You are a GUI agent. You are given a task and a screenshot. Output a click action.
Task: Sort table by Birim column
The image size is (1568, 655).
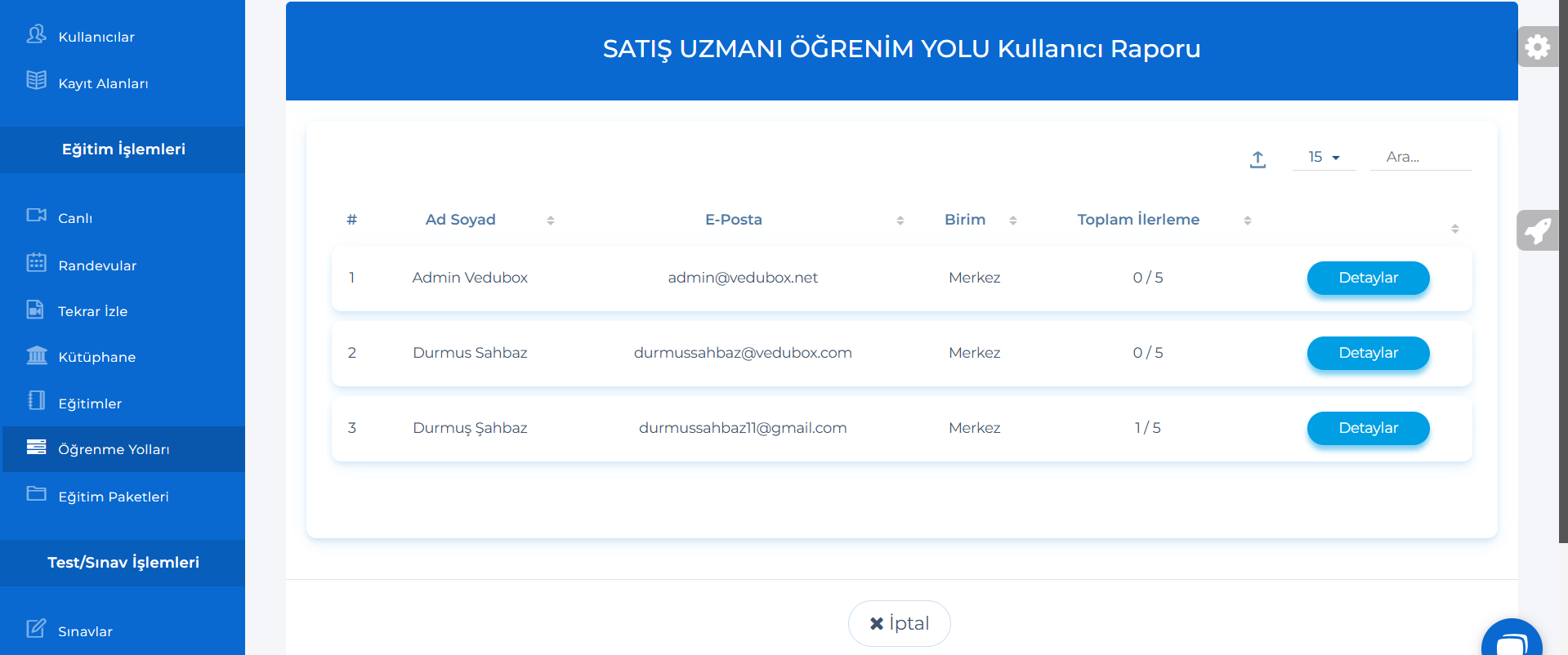[x=965, y=220]
